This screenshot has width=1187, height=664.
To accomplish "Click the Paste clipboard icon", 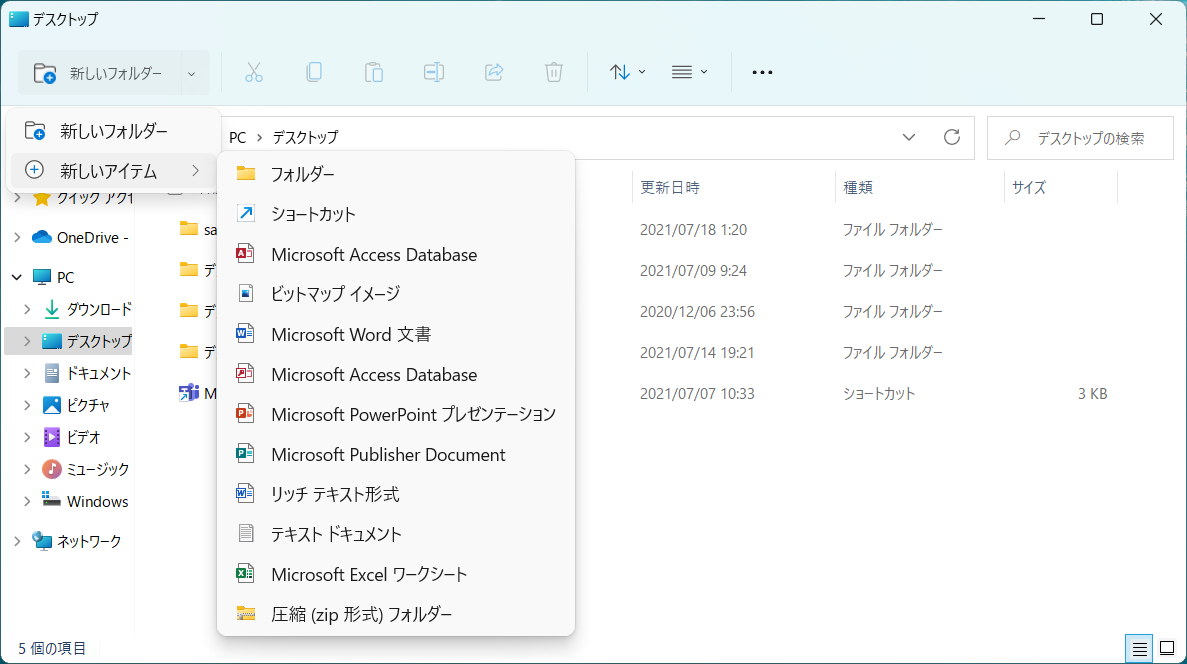I will tap(373, 73).
